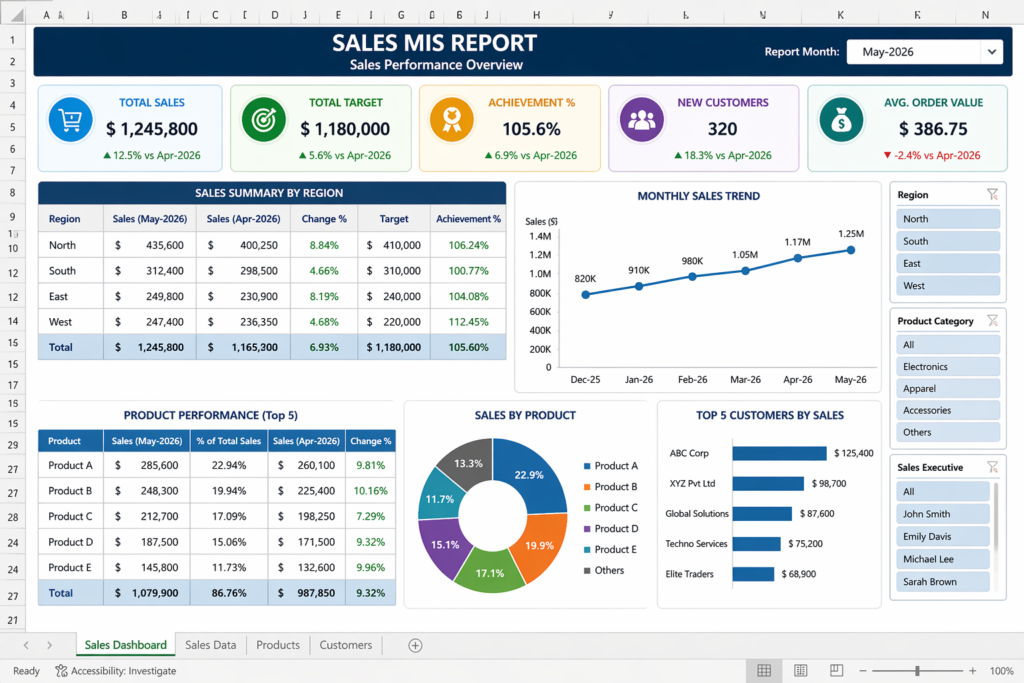Clear the Region slicer filter icon
The image size is (1024, 683).
[992, 195]
